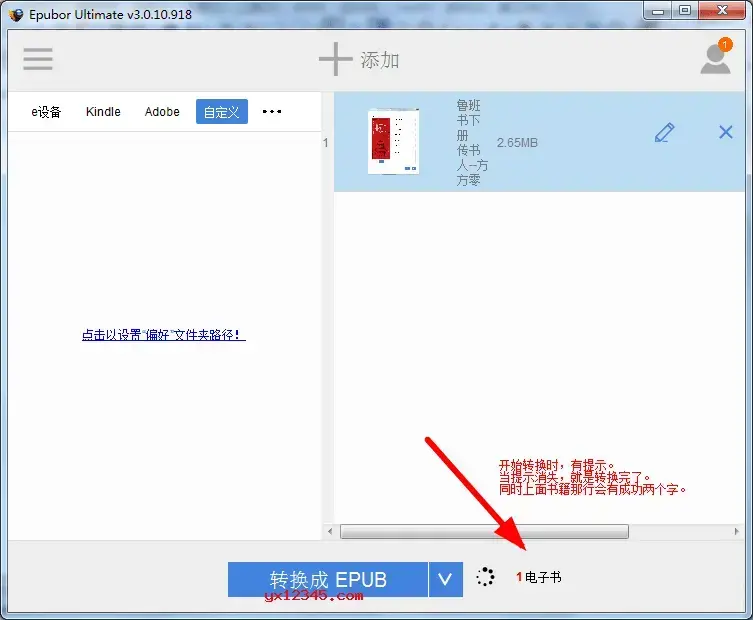
Task: Edit the book metadata with pencil icon
Action: (665, 133)
